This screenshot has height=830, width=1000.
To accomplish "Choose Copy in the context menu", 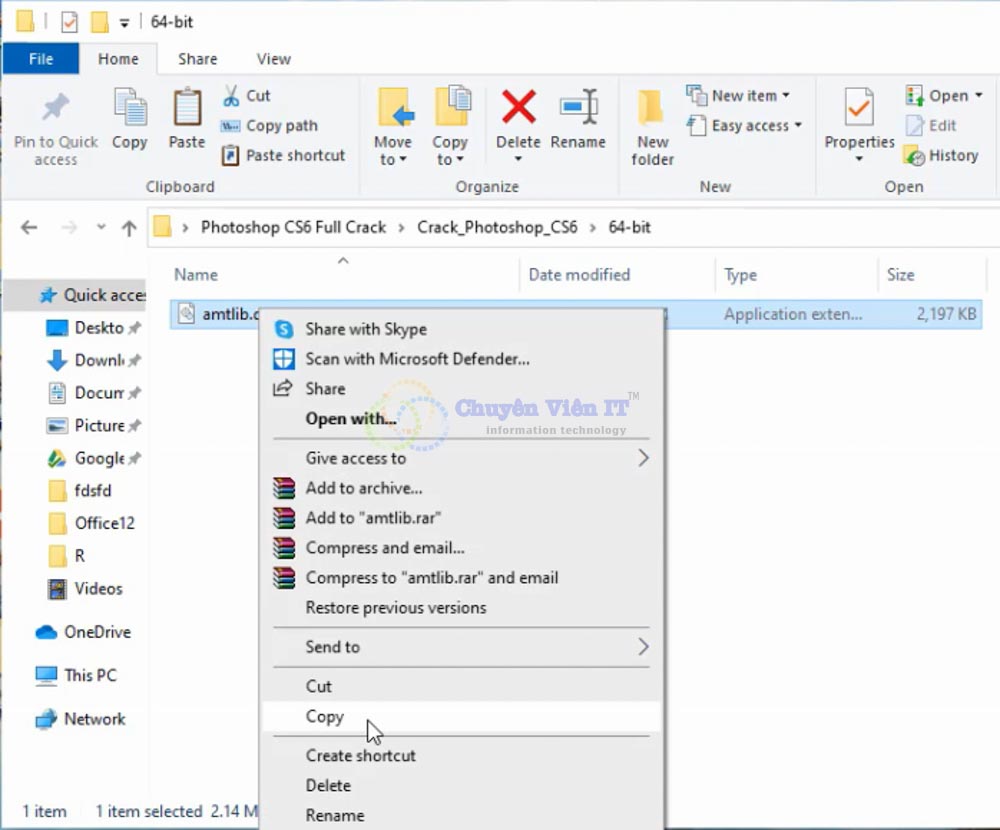I will [325, 716].
